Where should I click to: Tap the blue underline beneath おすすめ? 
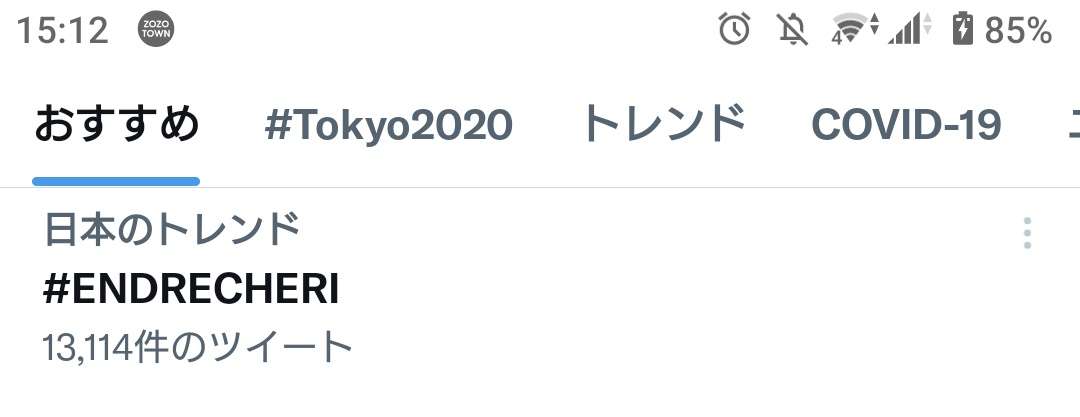[x=116, y=181]
